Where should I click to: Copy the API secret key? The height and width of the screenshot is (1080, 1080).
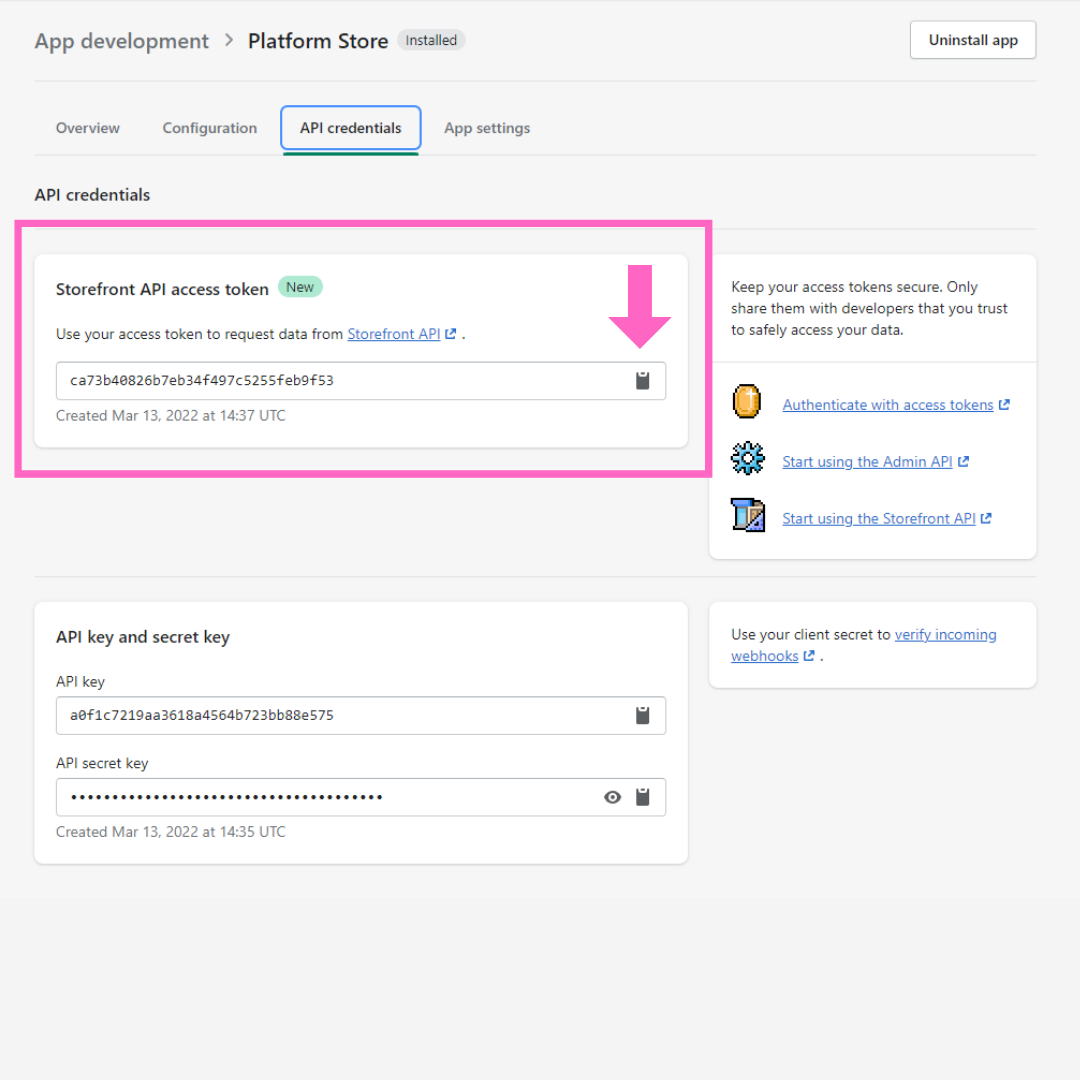(643, 797)
